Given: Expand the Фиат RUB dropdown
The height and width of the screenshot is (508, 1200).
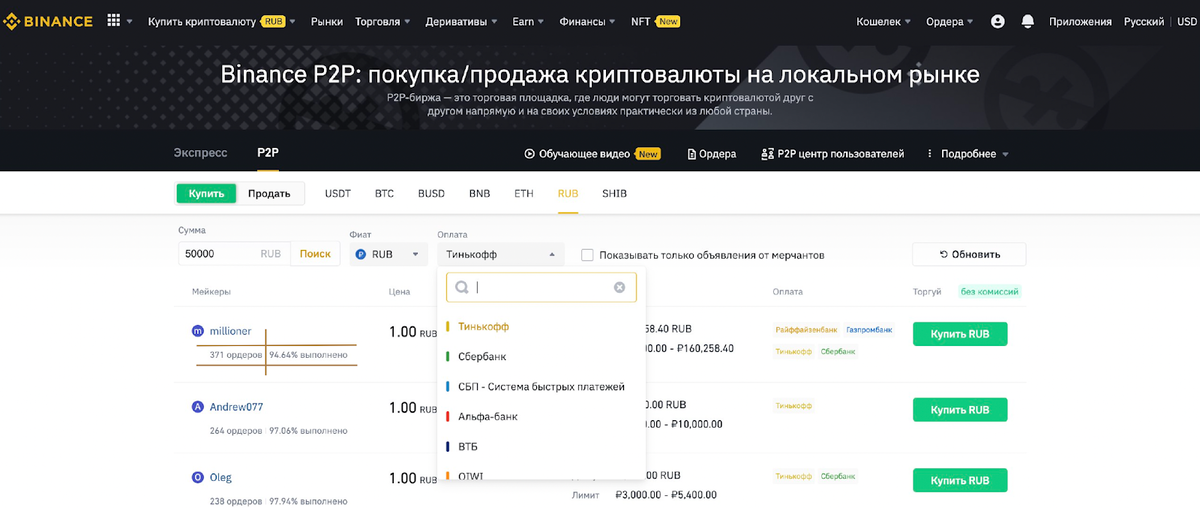Looking at the screenshot, I should tap(388, 254).
